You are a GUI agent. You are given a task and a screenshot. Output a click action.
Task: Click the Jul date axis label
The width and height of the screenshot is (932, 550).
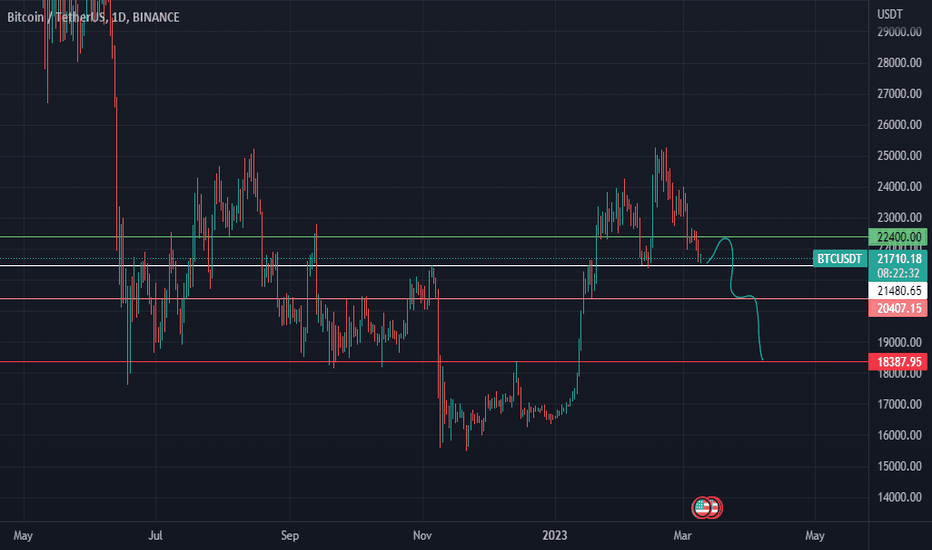point(155,536)
